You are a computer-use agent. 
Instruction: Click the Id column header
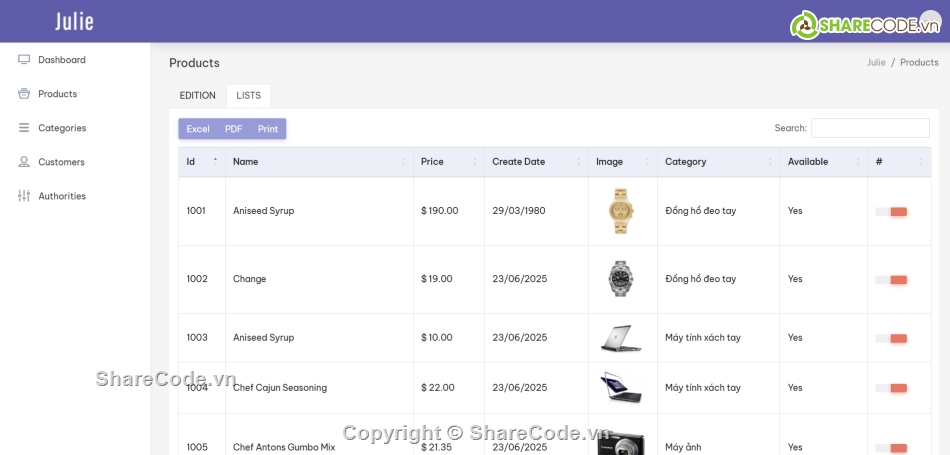tap(202, 162)
